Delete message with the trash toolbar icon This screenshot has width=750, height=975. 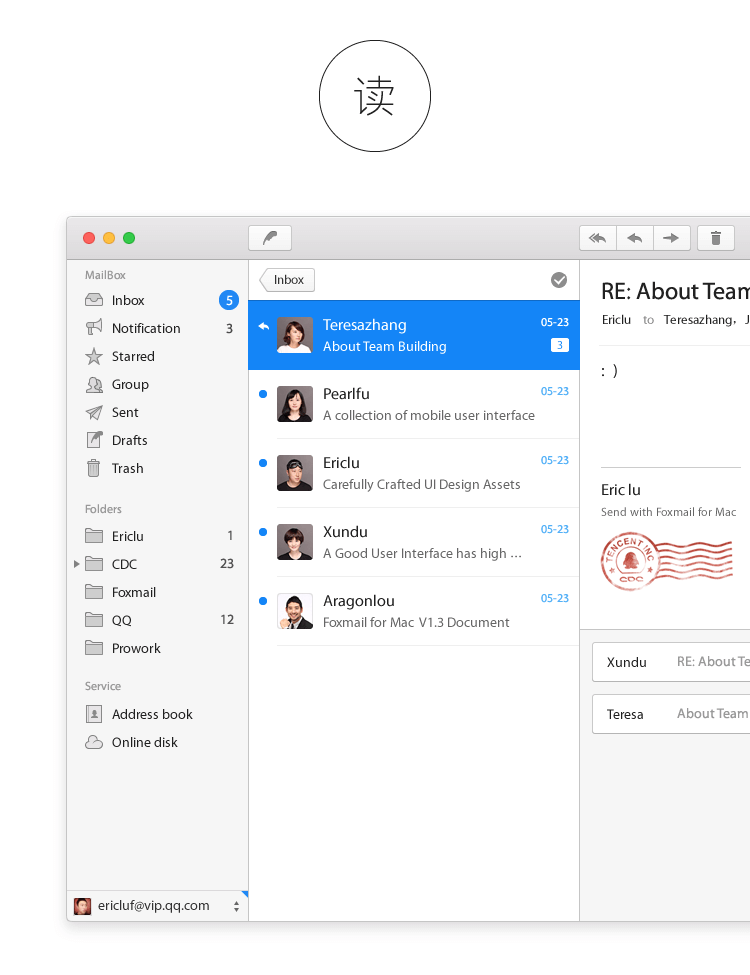click(x=716, y=238)
